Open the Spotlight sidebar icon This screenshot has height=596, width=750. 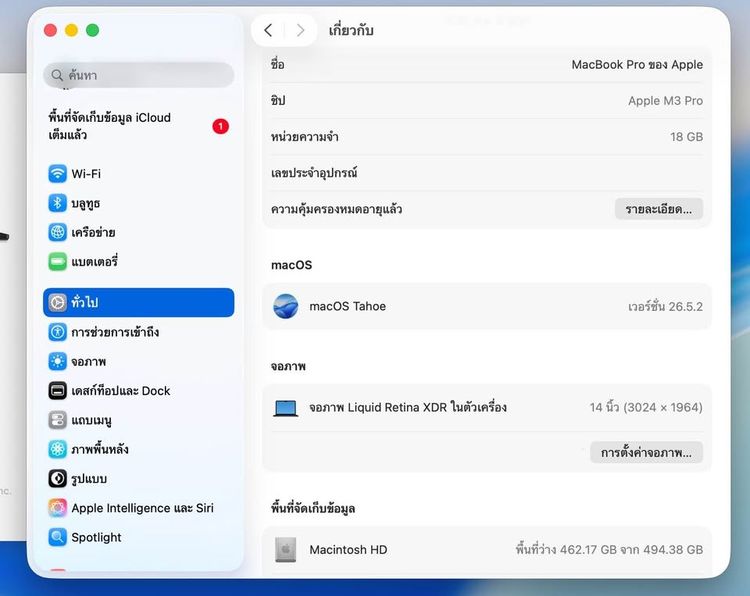pos(57,537)
